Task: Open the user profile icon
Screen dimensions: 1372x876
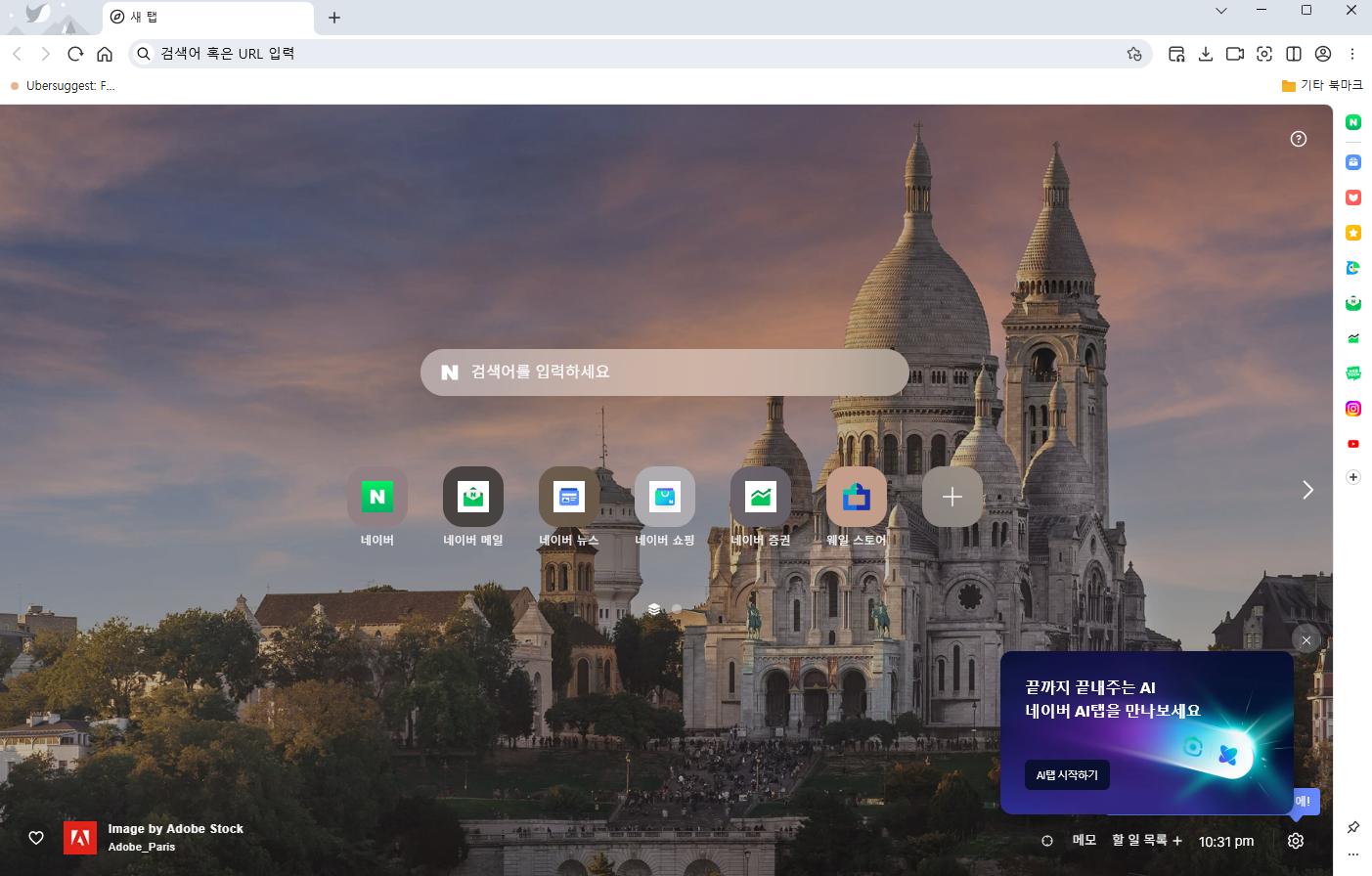Action: point(1323,54)
